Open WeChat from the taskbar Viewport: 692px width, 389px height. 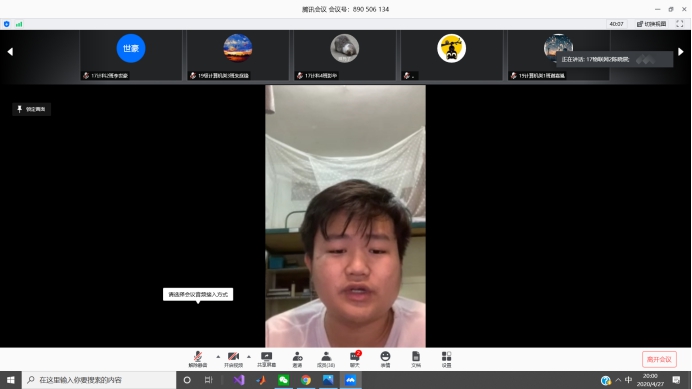pyautogui.click(x=283, y=380)
